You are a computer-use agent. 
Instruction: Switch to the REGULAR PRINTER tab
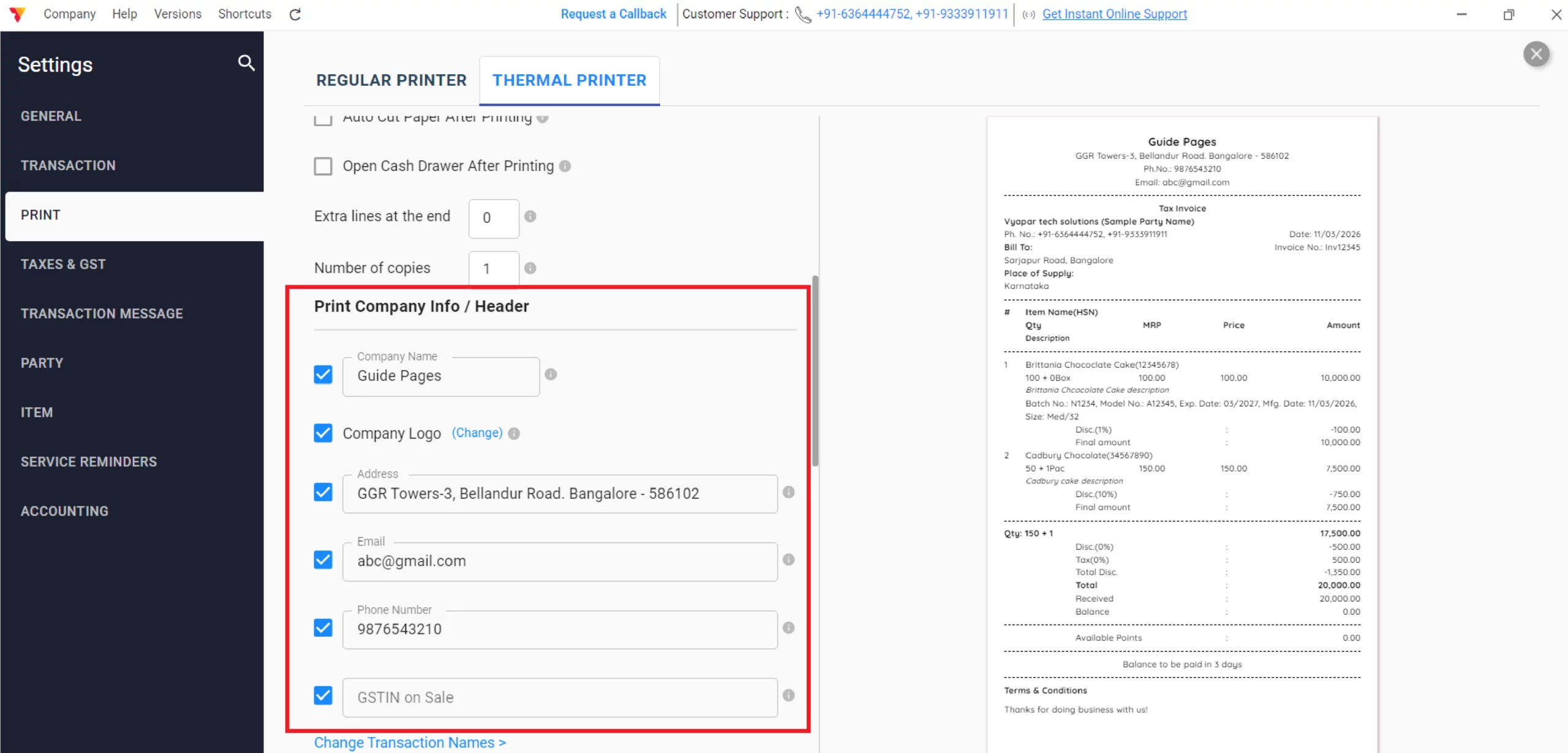point(391,80)
